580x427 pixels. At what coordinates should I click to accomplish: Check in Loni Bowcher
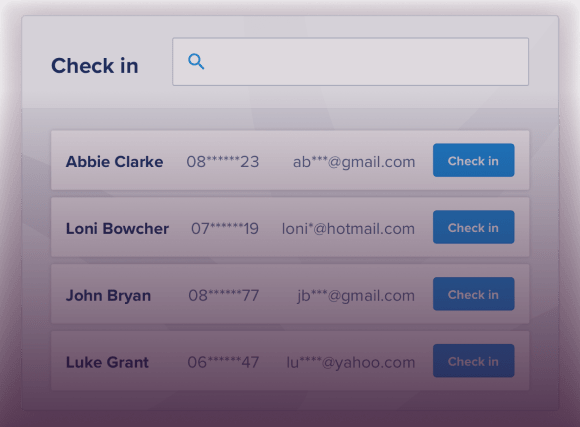tap(473, 227)
